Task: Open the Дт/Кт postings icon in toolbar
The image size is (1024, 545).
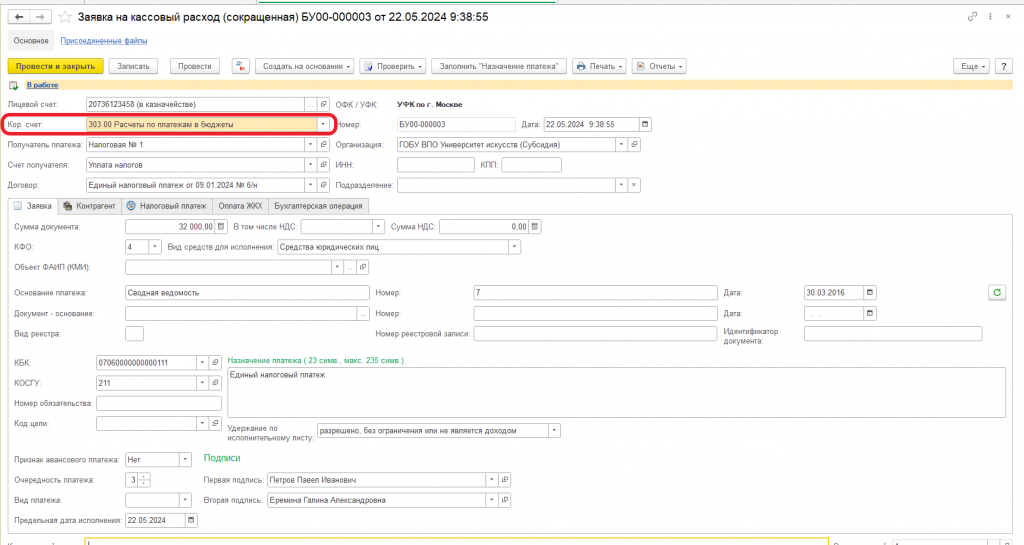Action: [240, 66]
